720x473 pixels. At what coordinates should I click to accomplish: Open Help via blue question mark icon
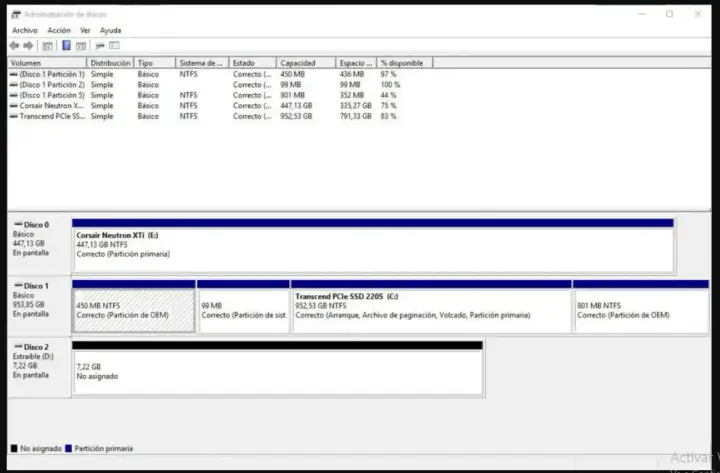click(x=66, y=45)
